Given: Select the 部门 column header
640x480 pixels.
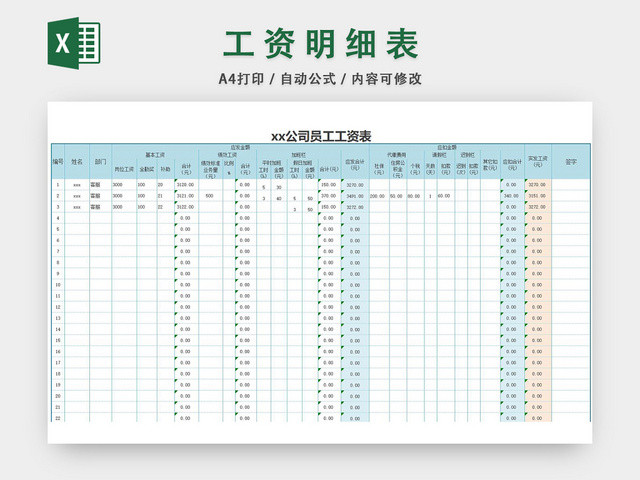Looking at the screenshot, I should pyautogui.click(x=100, y=162).
